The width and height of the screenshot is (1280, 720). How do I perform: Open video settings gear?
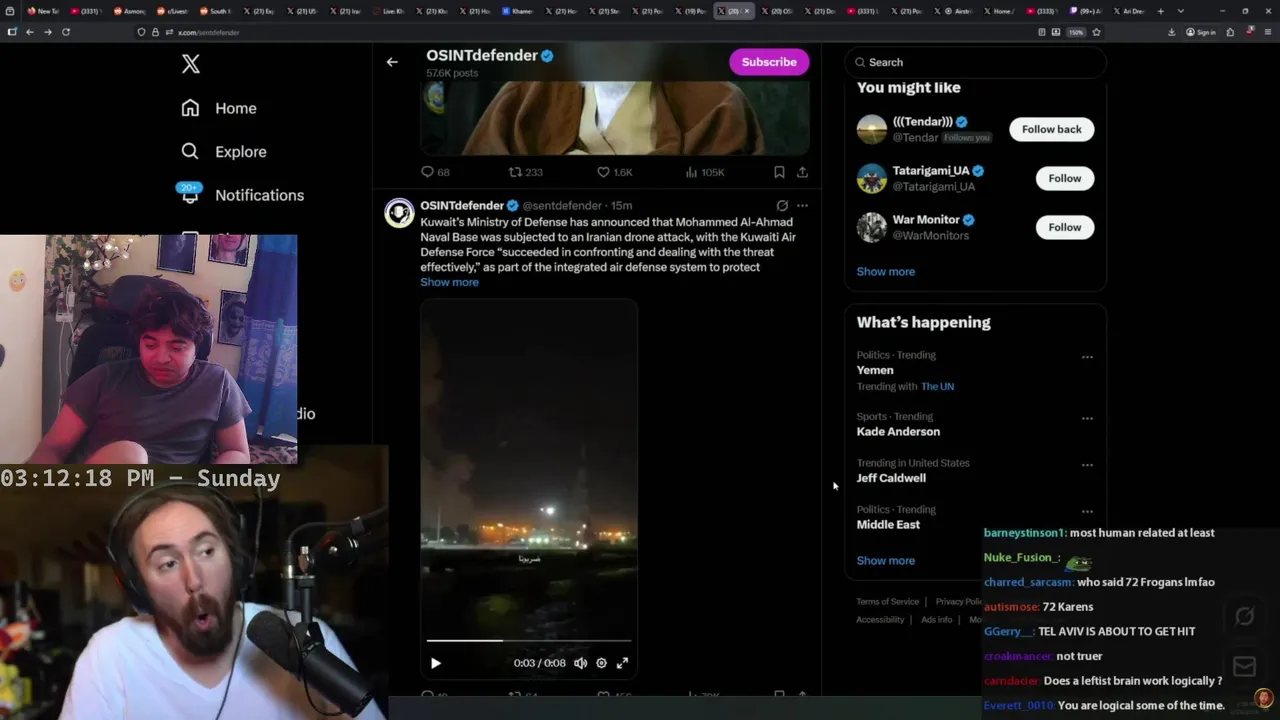point(601,663)
